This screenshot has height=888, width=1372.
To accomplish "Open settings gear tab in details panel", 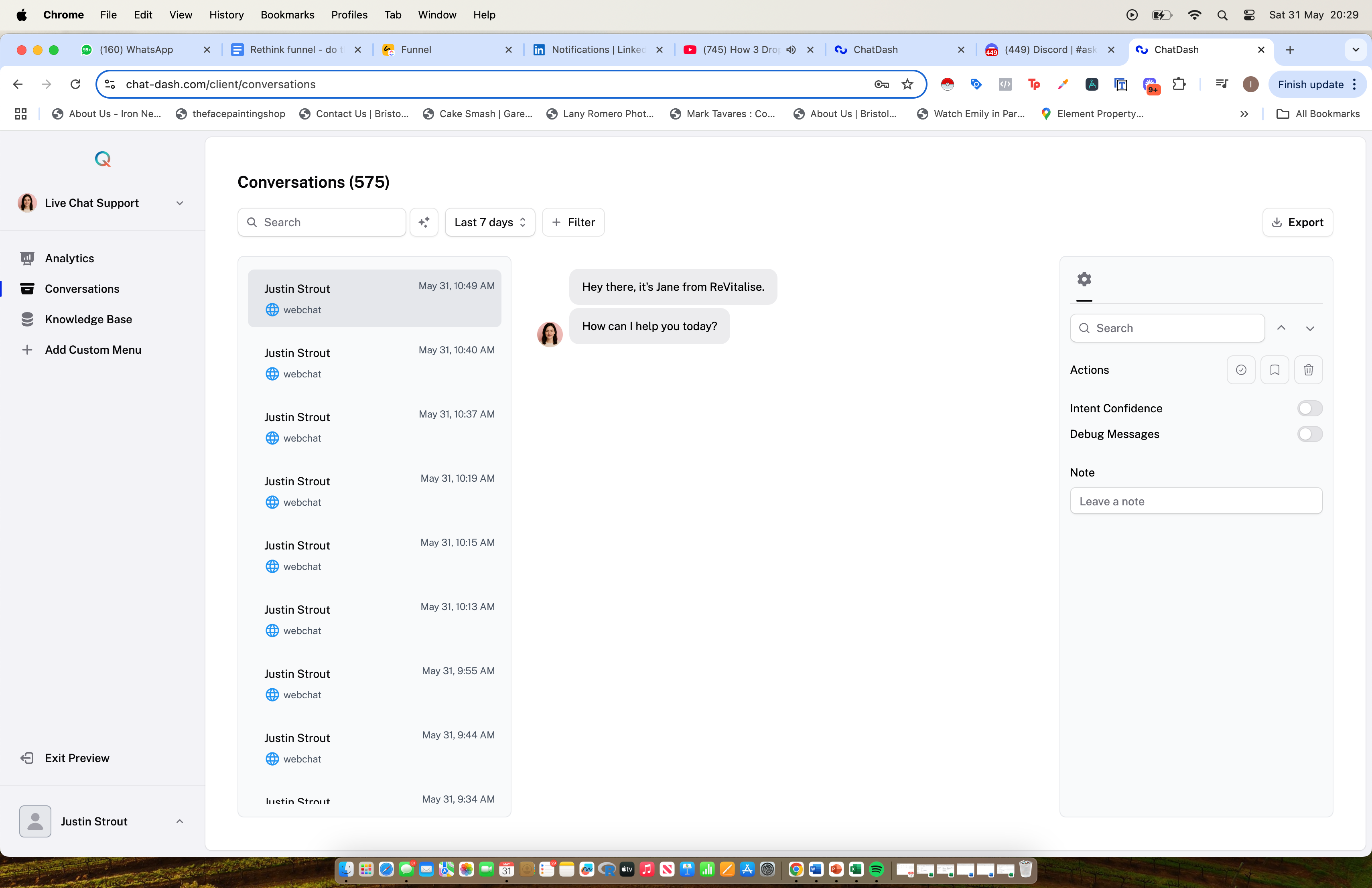I will [x=1084, y=280].
